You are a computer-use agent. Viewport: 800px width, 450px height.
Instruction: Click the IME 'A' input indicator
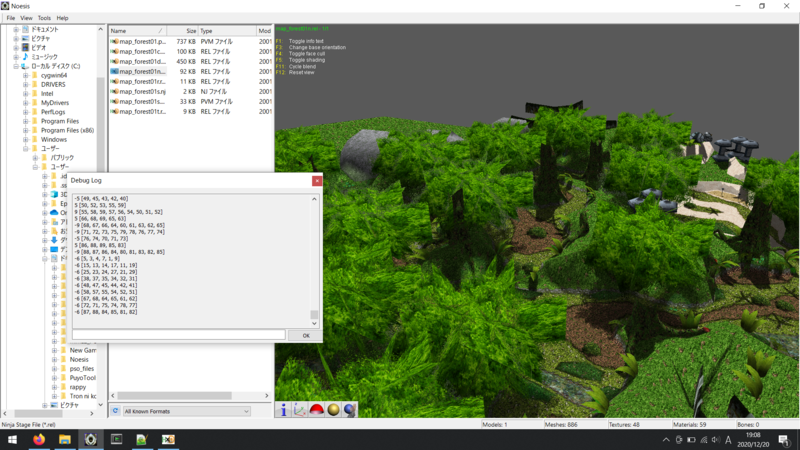click(x=728, y=440)
